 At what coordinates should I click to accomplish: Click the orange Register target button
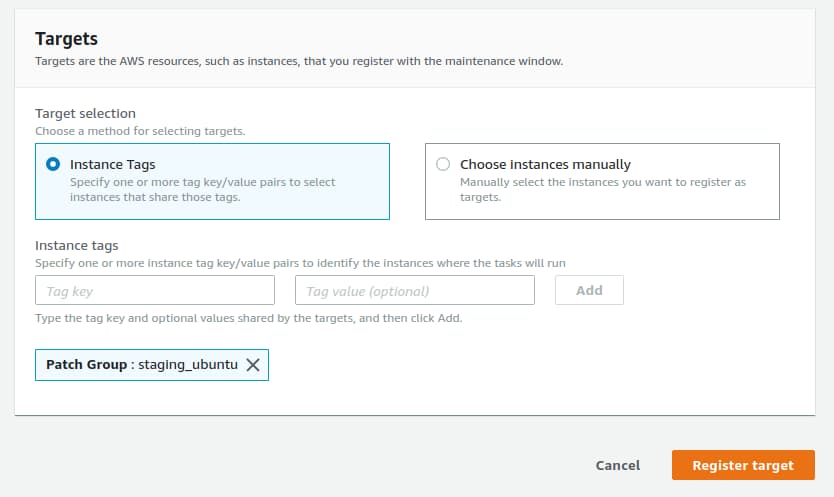pyautogui.click(x=743, y=465)
